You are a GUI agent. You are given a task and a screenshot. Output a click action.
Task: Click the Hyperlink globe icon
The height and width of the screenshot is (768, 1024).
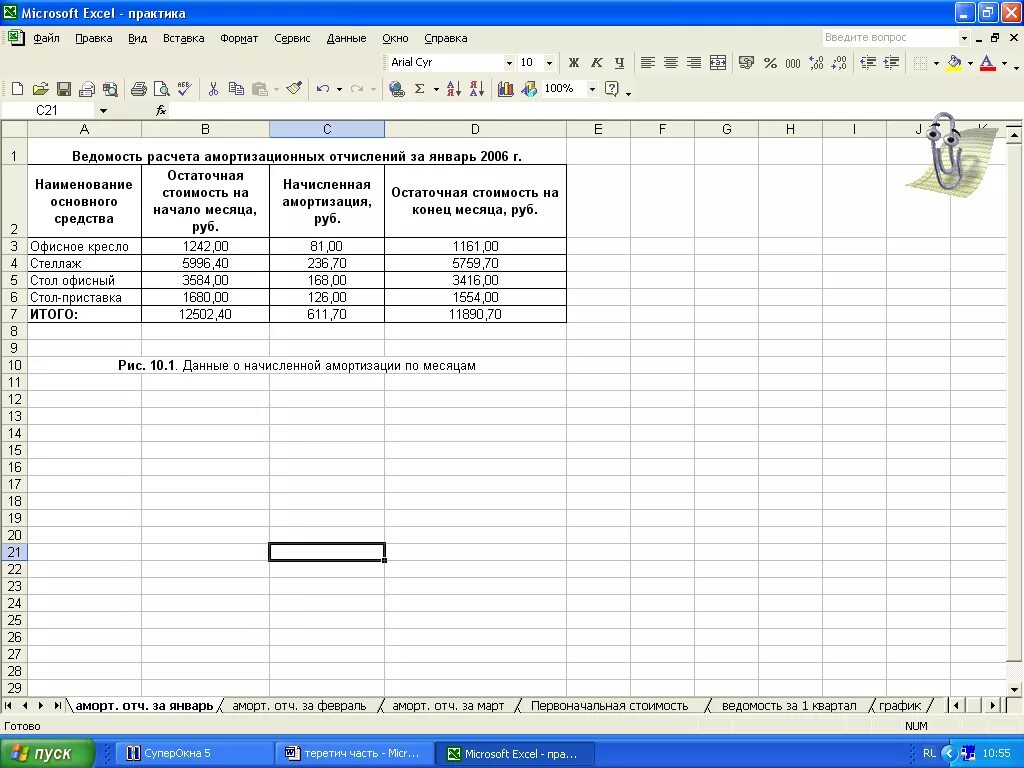coord(396,89)
